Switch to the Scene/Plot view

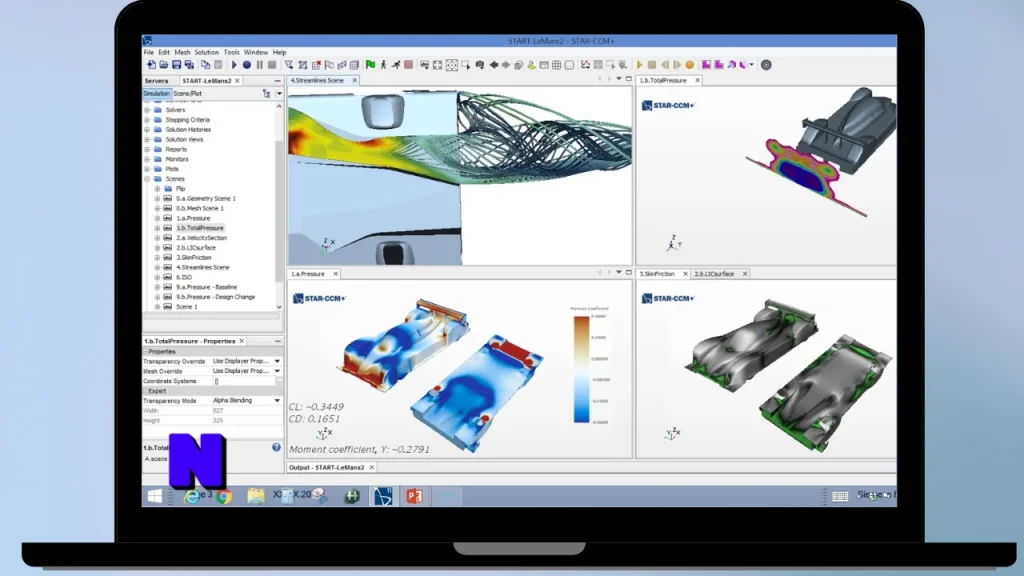pyautogui.click(x=187, y=93)
